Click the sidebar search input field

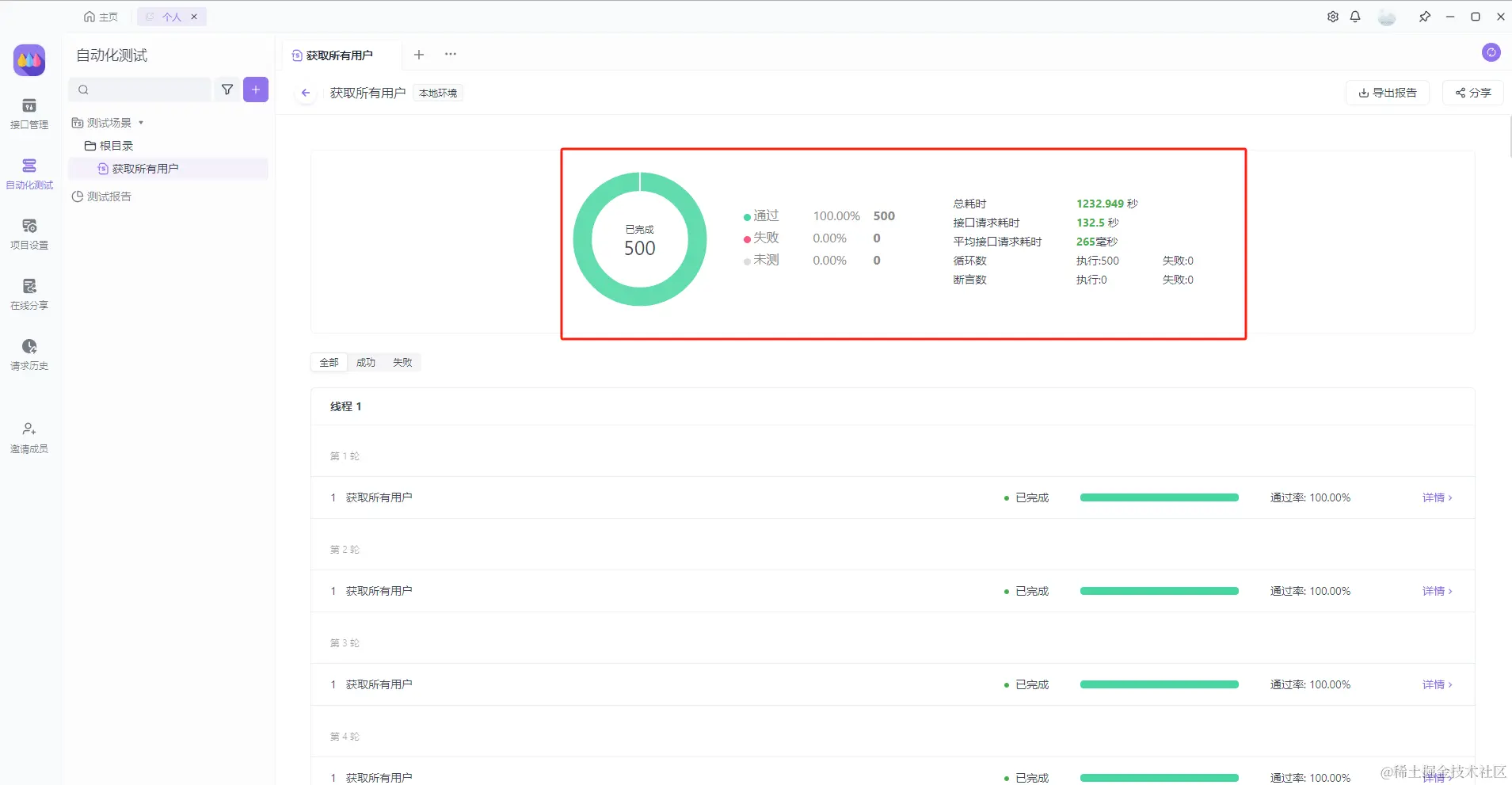point(140,90)
